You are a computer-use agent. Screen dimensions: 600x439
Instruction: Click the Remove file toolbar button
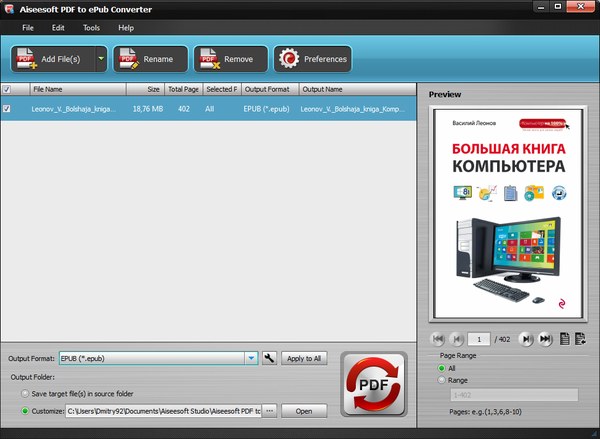point(230,59)
